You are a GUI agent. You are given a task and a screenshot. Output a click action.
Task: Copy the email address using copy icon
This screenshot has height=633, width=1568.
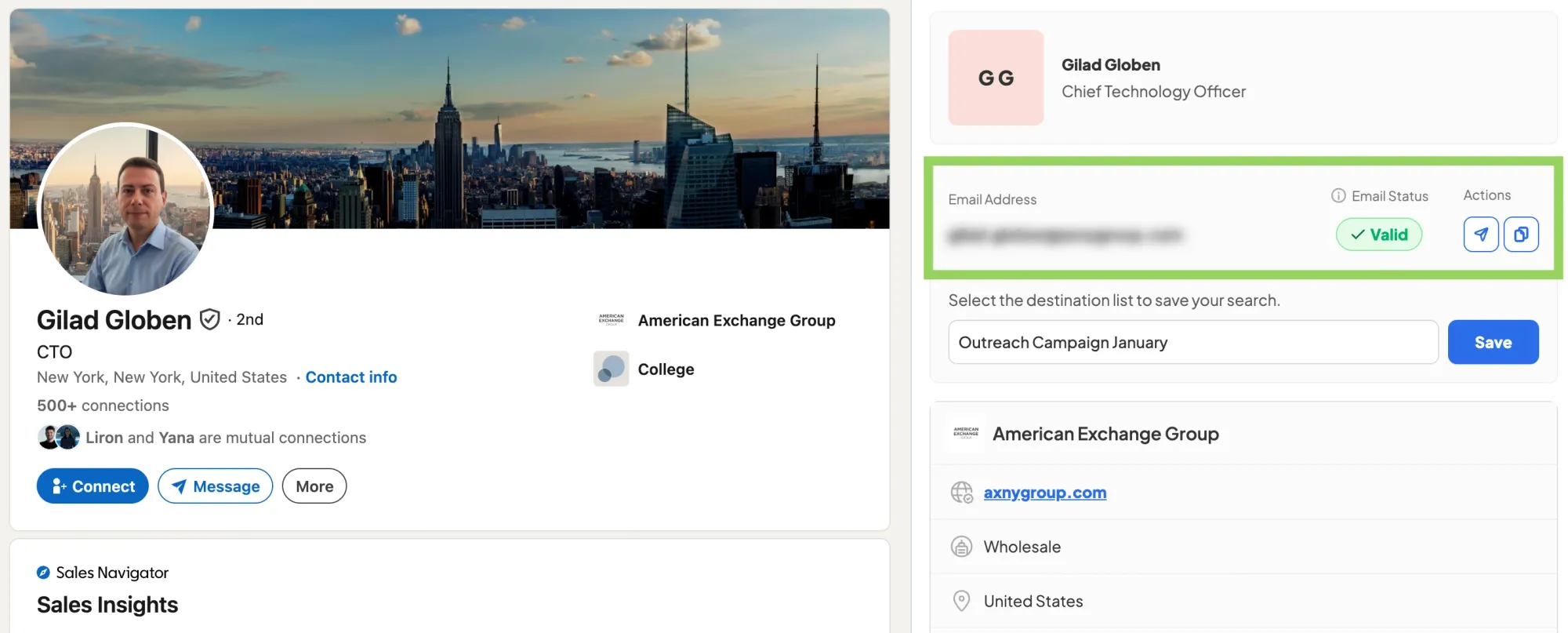pos(1521,235)
